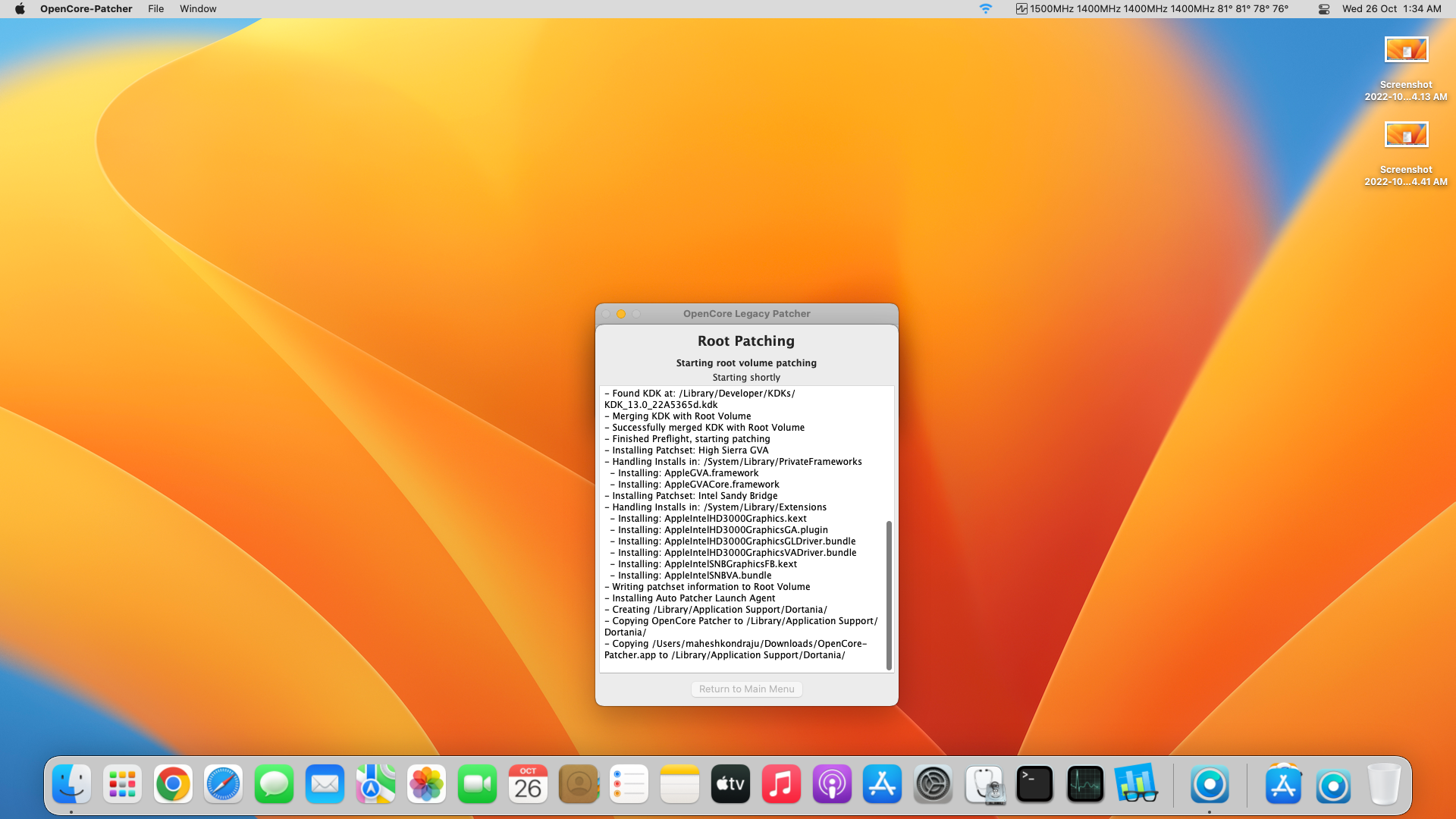Open the File menu

pos(155,9)
